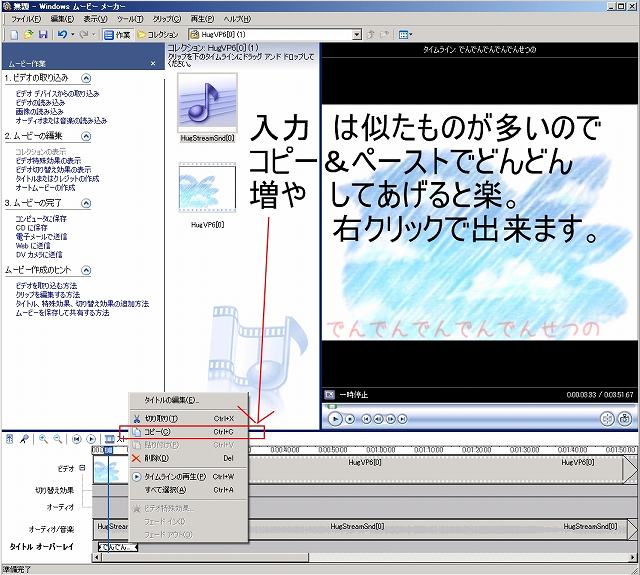The image size is (640, 575).
Task: Click 電子メールで送信 link
Action: 41,236
